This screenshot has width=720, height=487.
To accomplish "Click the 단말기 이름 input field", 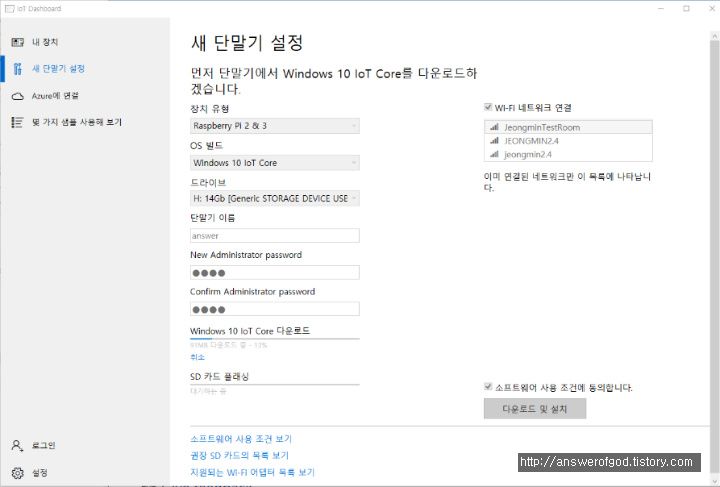I will point(275,235).
